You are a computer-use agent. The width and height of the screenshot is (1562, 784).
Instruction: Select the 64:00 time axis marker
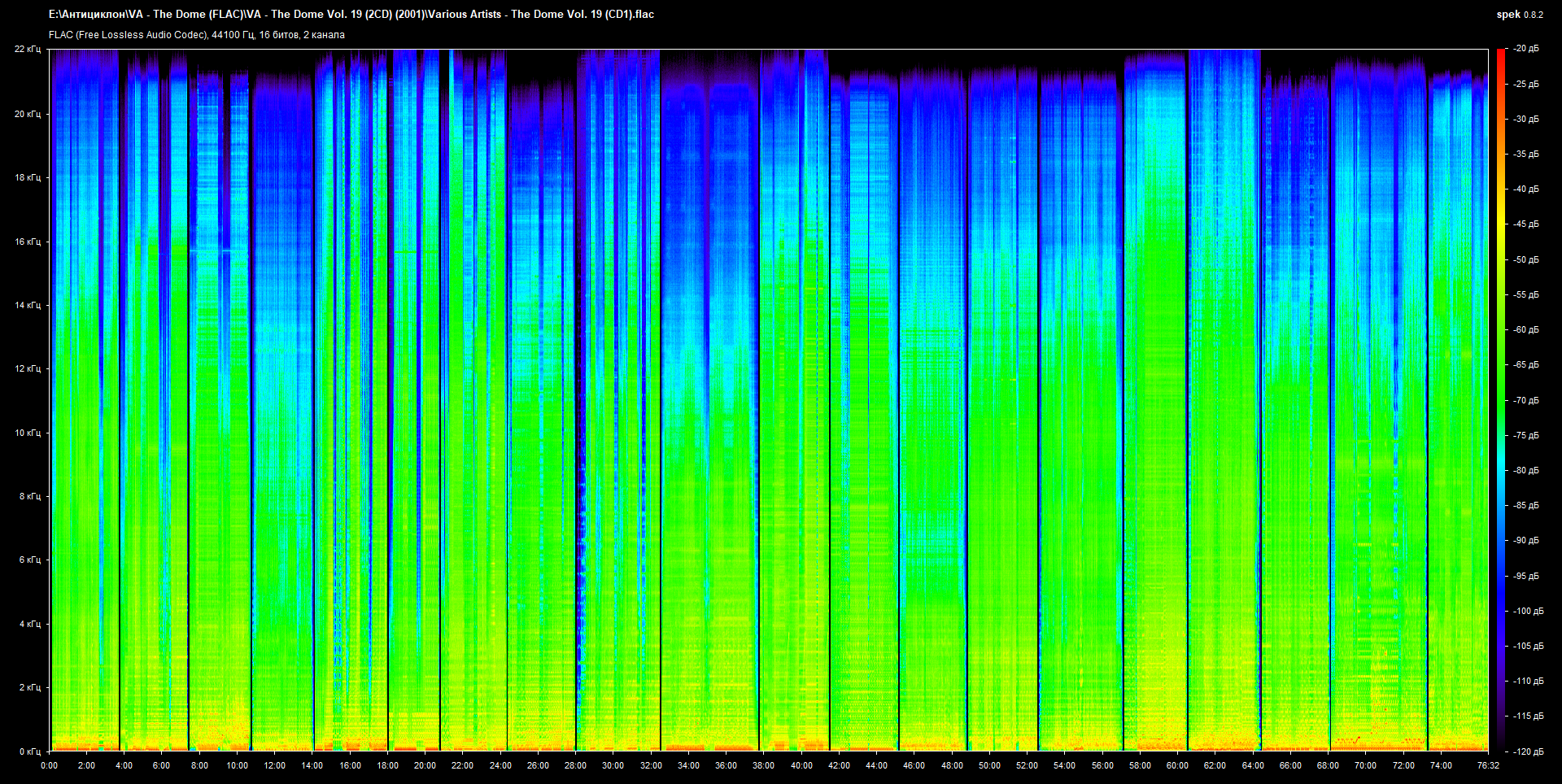[1253, 765]
